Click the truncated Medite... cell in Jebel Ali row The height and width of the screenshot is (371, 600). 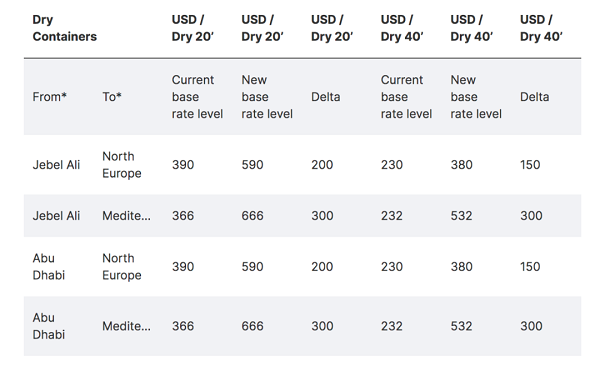click(x=126, y=216)
